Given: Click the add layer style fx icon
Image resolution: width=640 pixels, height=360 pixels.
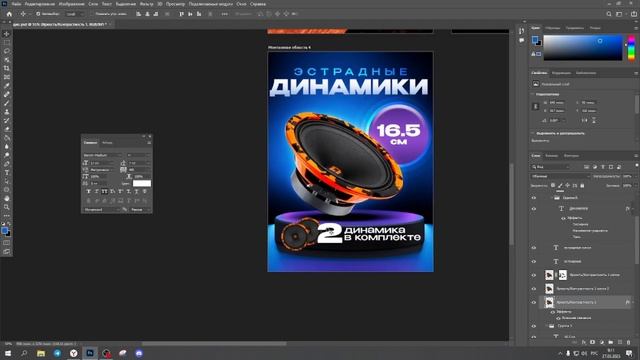Looking at the screenshot, I should (x=584, y=342).
